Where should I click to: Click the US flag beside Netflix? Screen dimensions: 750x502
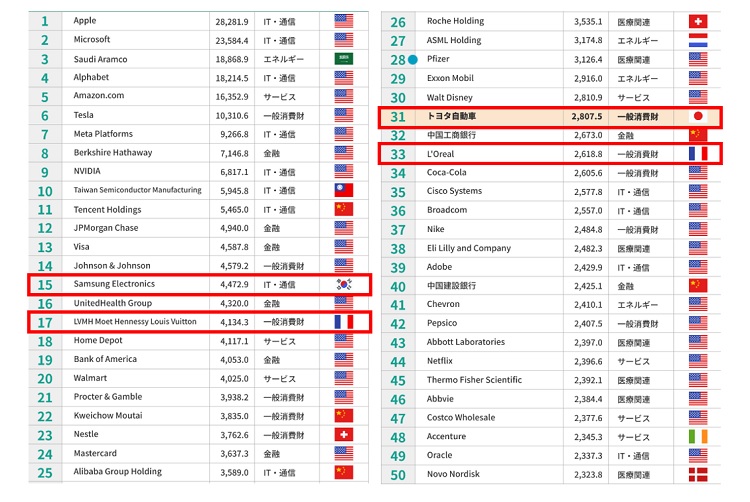[x=698, y=361]
